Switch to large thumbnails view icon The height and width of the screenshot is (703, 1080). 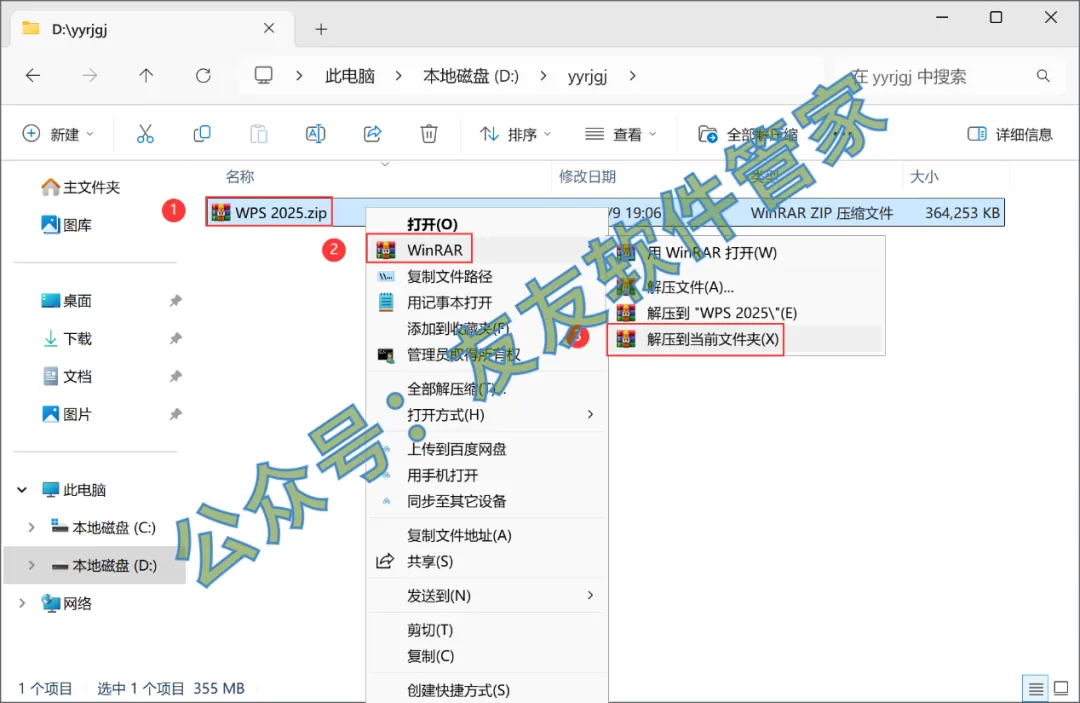pyautogui.click(x=1061, y=688)
